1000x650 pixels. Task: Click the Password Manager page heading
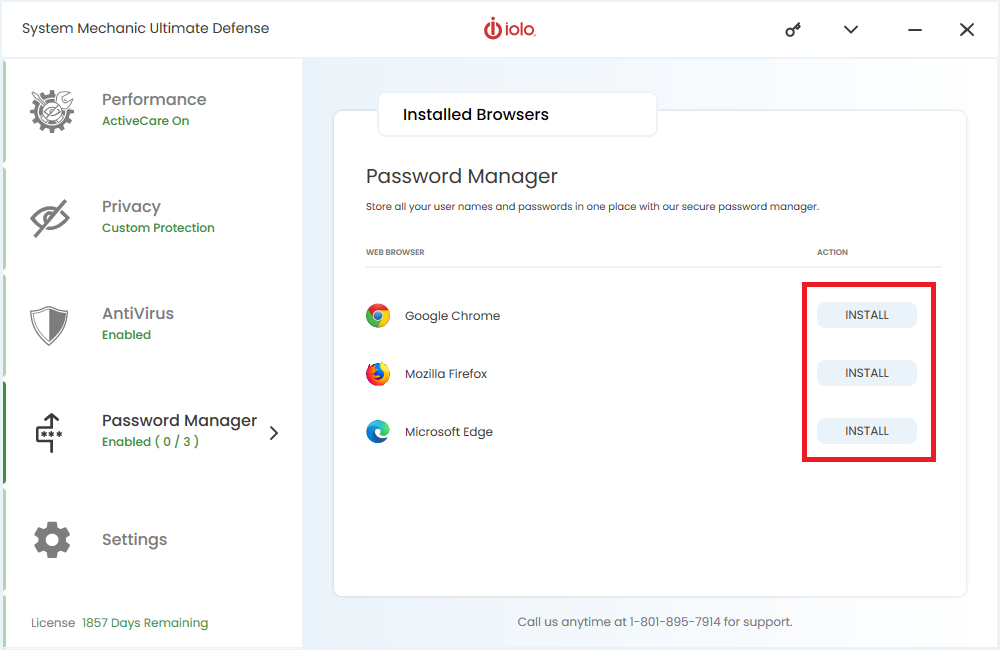click(x=462, y=176)
